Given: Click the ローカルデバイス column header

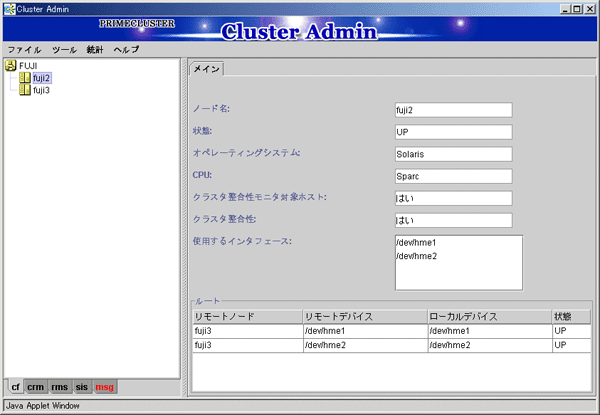Looking at the screenshot, I should [x=490, y=317].
